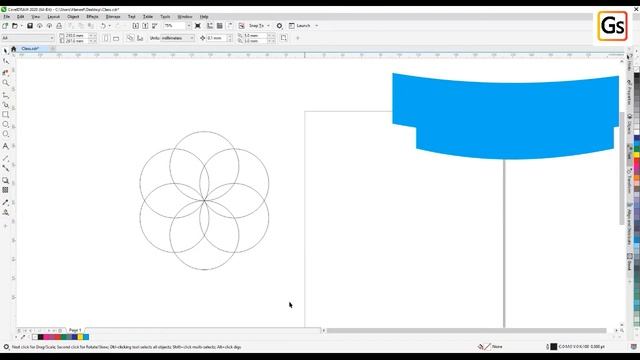The width and height of the screenshot is (640, 360).
Task: Click the Open folder icon
Action: click(x=15, y=26)
